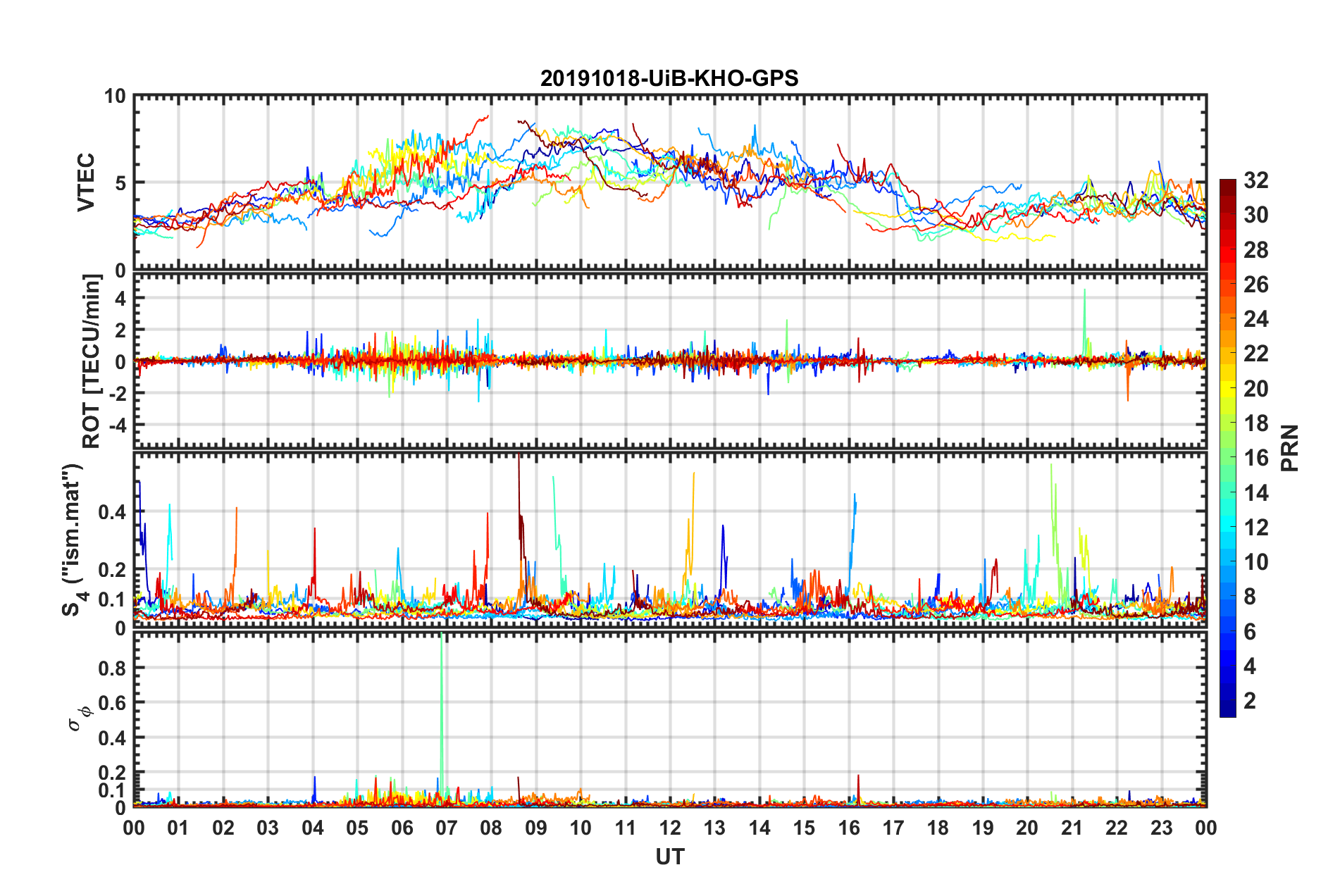The width and height of the screenshot is (1340, 896).
Task: Click the 10 tick on the VTEC axis
Action: pos(116,97)
